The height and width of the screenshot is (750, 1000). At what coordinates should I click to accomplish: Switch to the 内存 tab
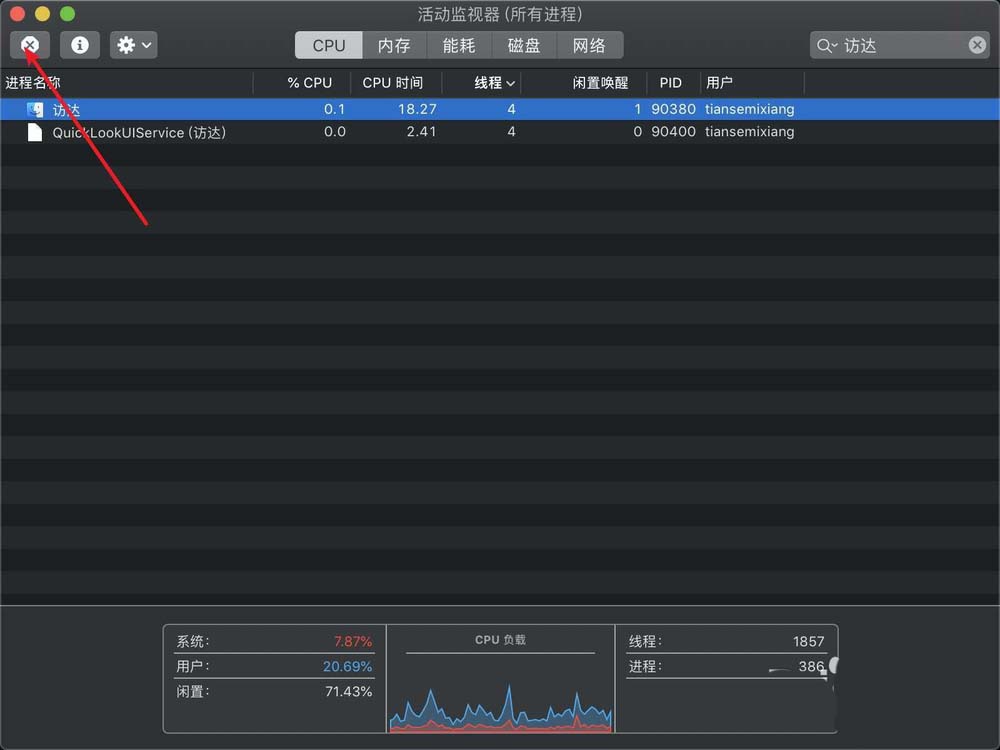(x=393, y=44)
